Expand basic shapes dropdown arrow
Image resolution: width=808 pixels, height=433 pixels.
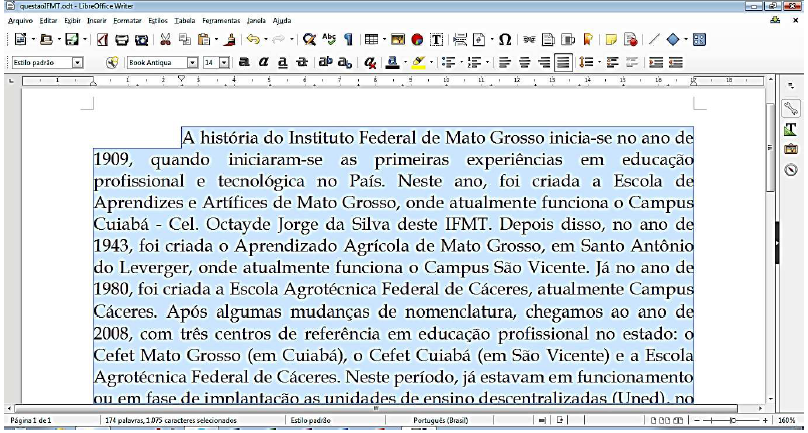[686, 40]
